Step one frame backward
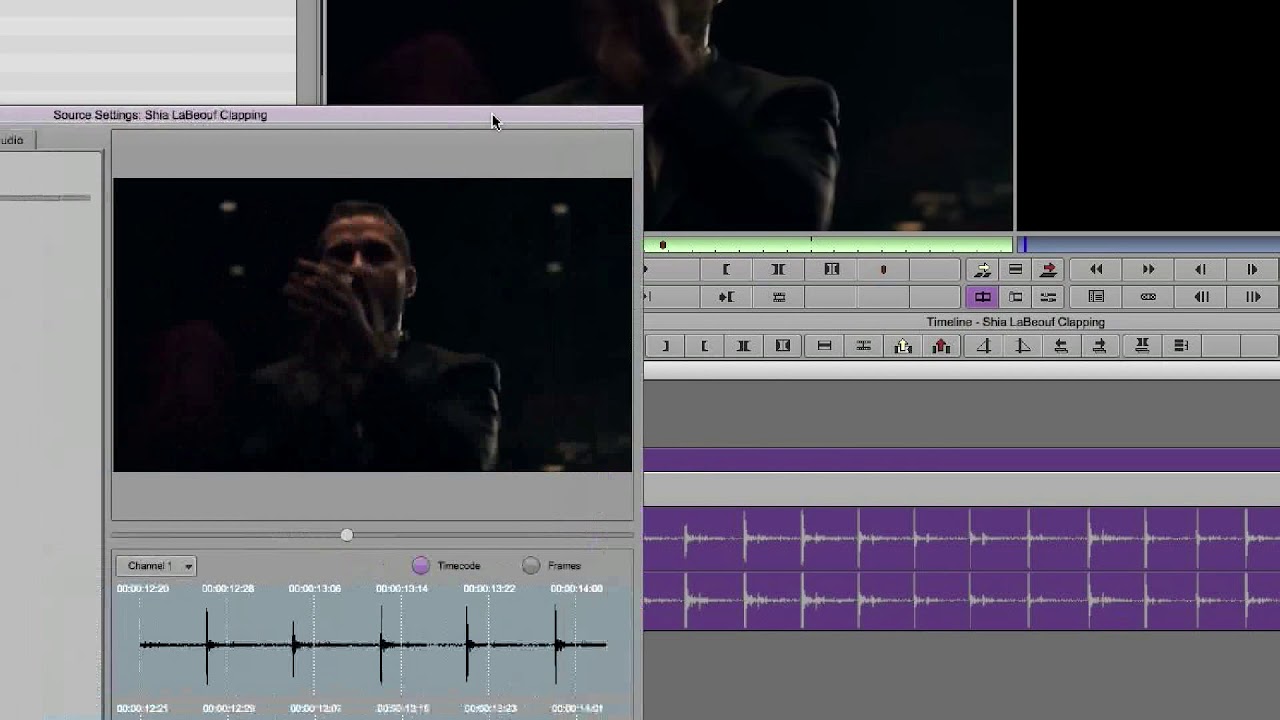 pos(1200,270)
